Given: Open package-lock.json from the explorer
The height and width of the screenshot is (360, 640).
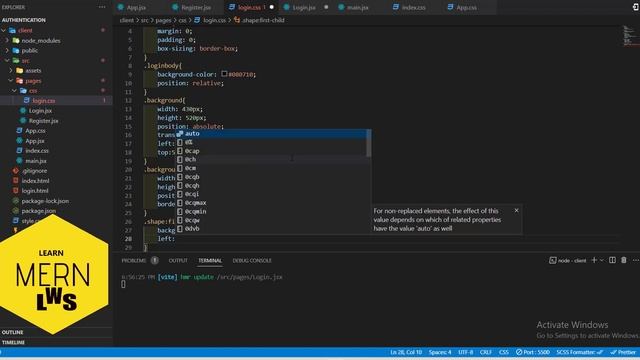Looking at the screenshot, I should tap(45, 201).
